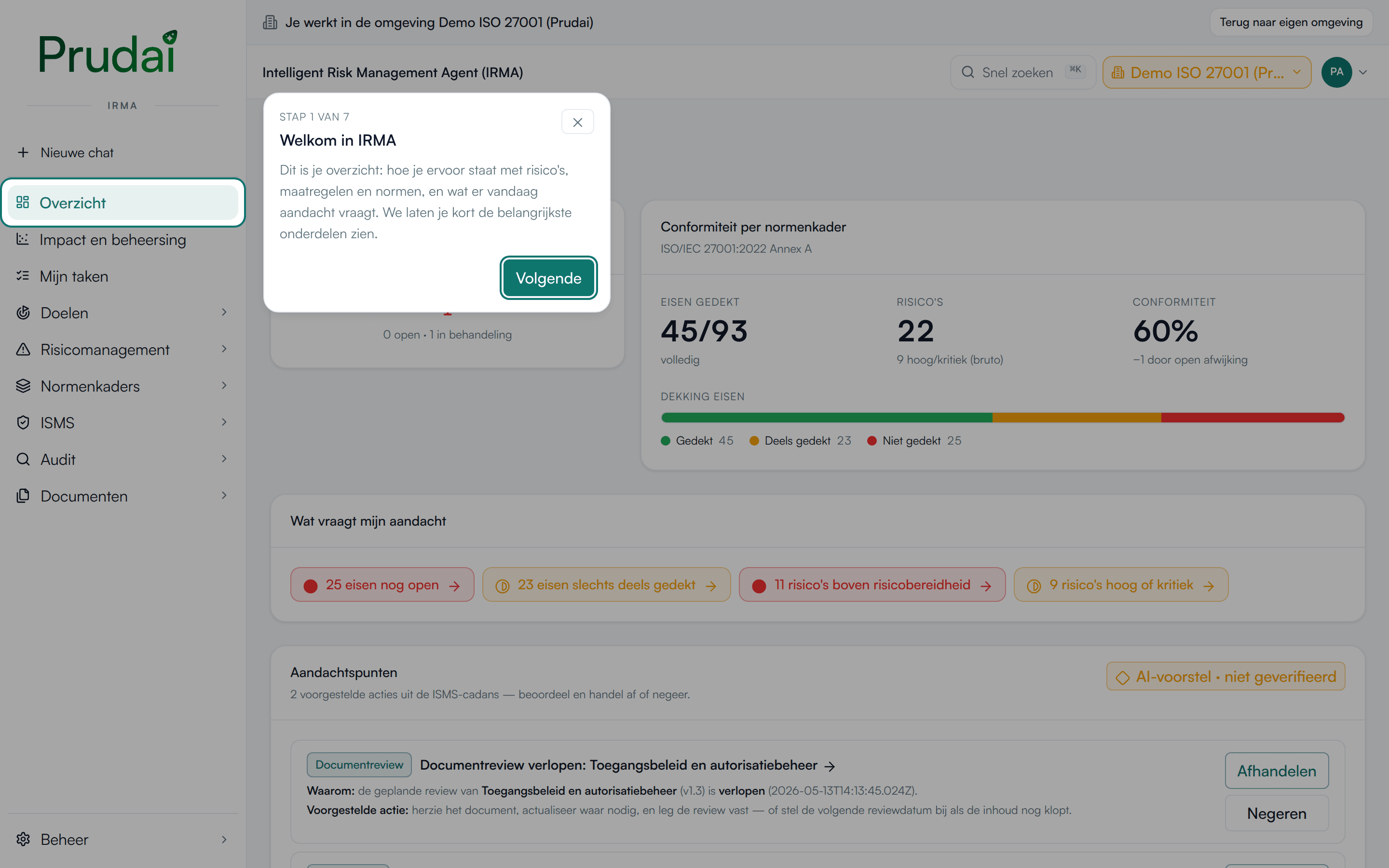Open 9 risico's hoog of kritiek chip

coord(1121,585)
